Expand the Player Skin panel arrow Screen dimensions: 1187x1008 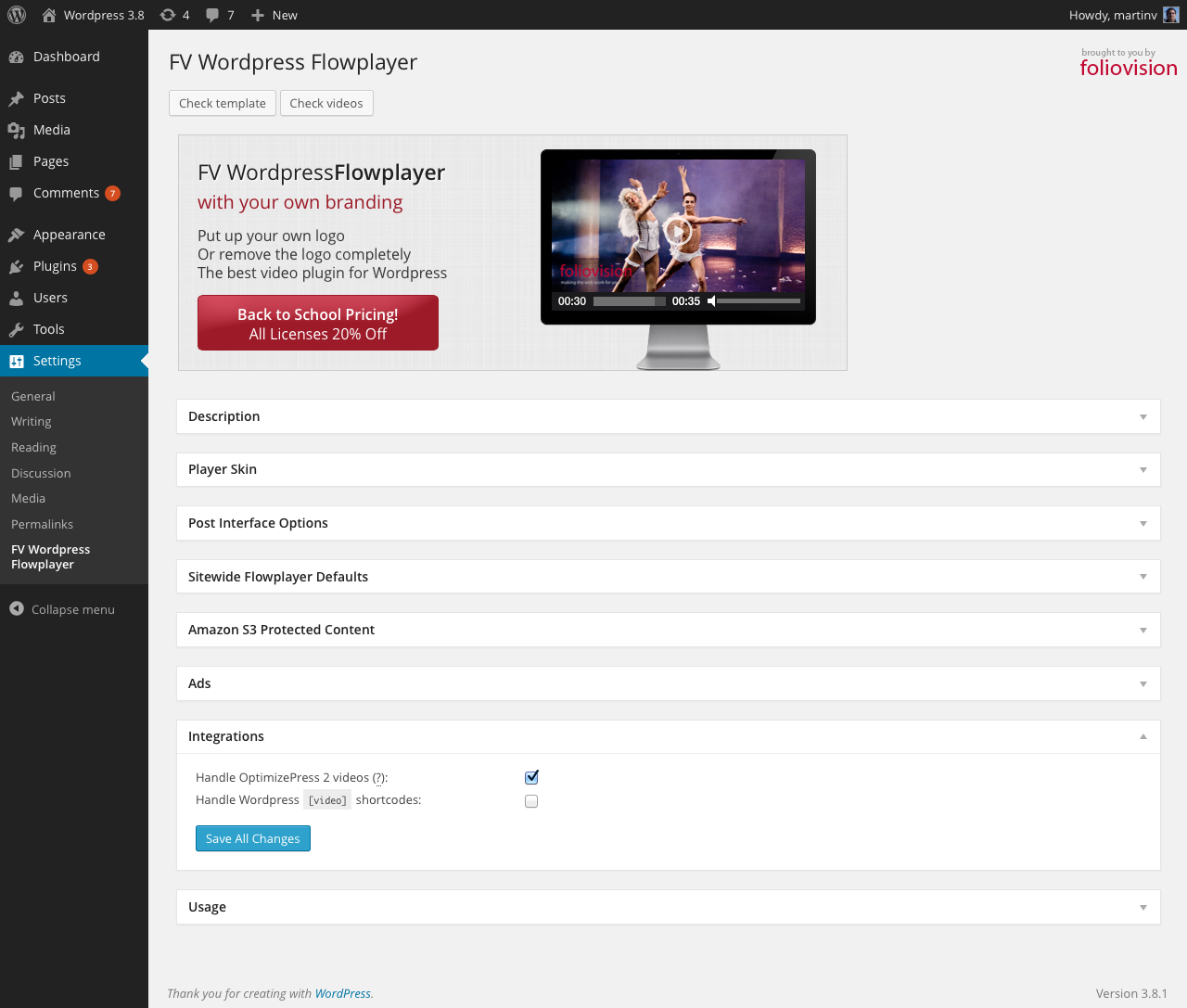point(1143,470)
